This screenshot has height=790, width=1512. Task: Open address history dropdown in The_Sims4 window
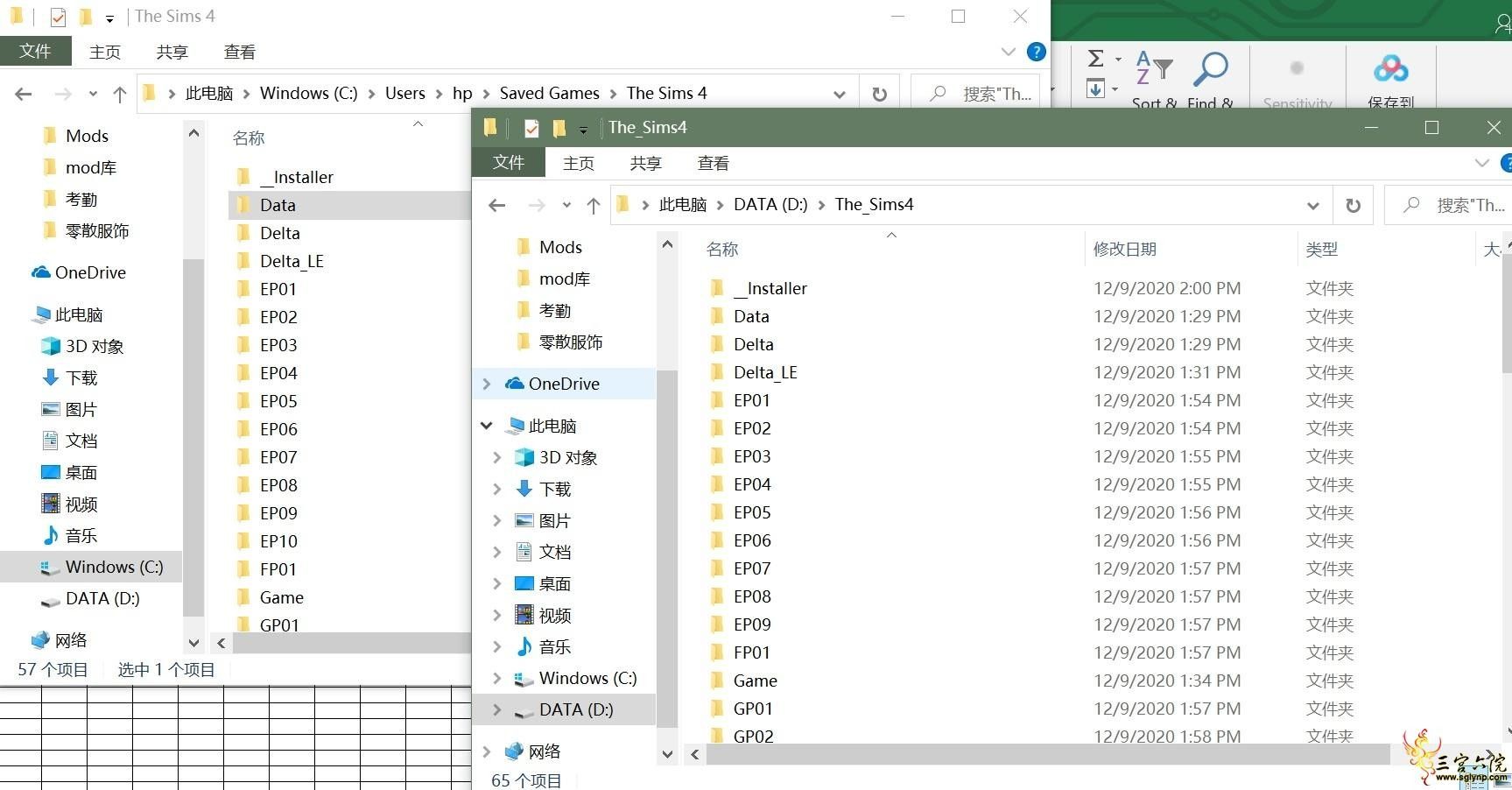[1312, 206]
